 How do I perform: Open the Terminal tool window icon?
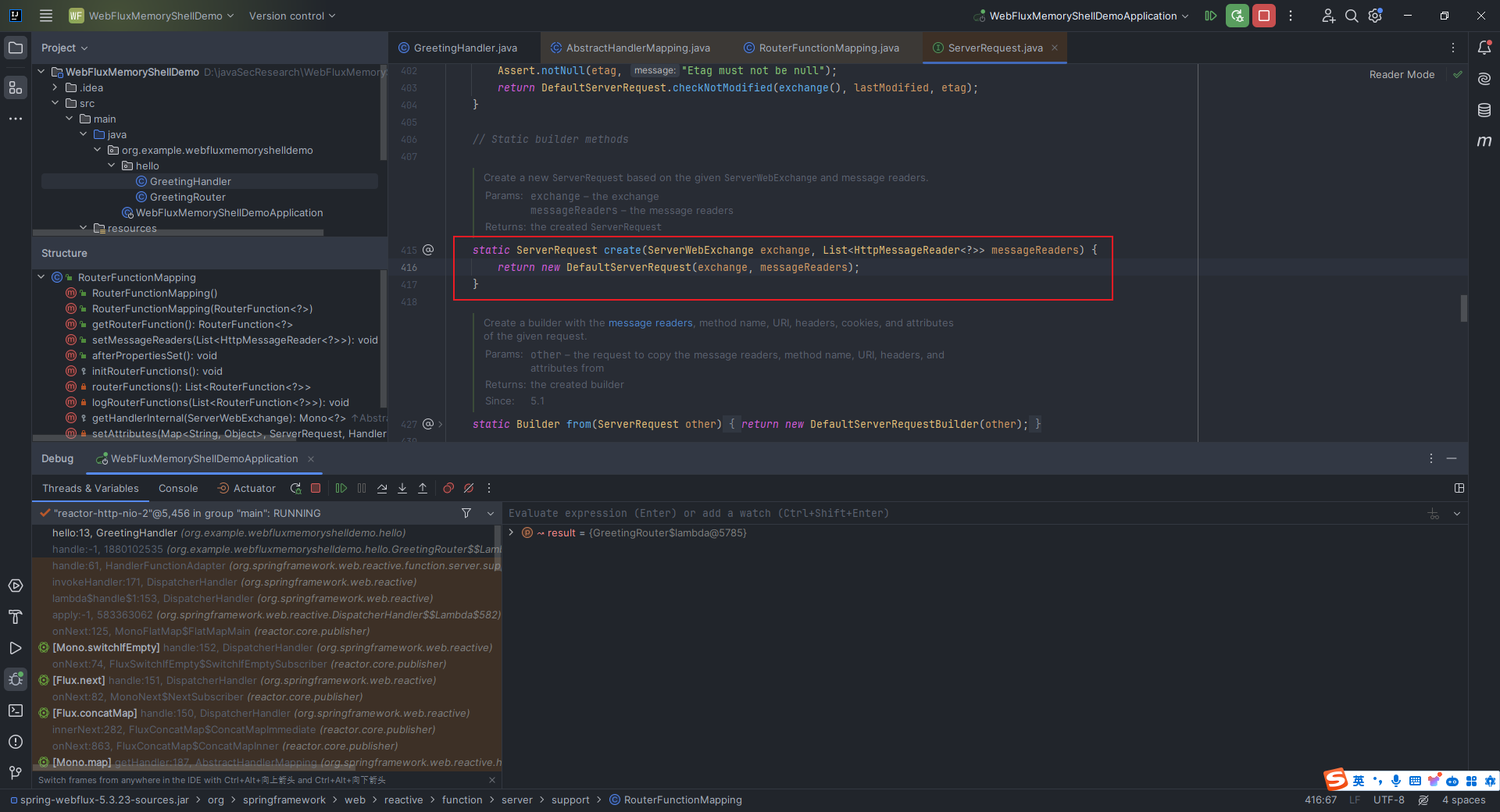pyautogui.click(x=16, y=710)
